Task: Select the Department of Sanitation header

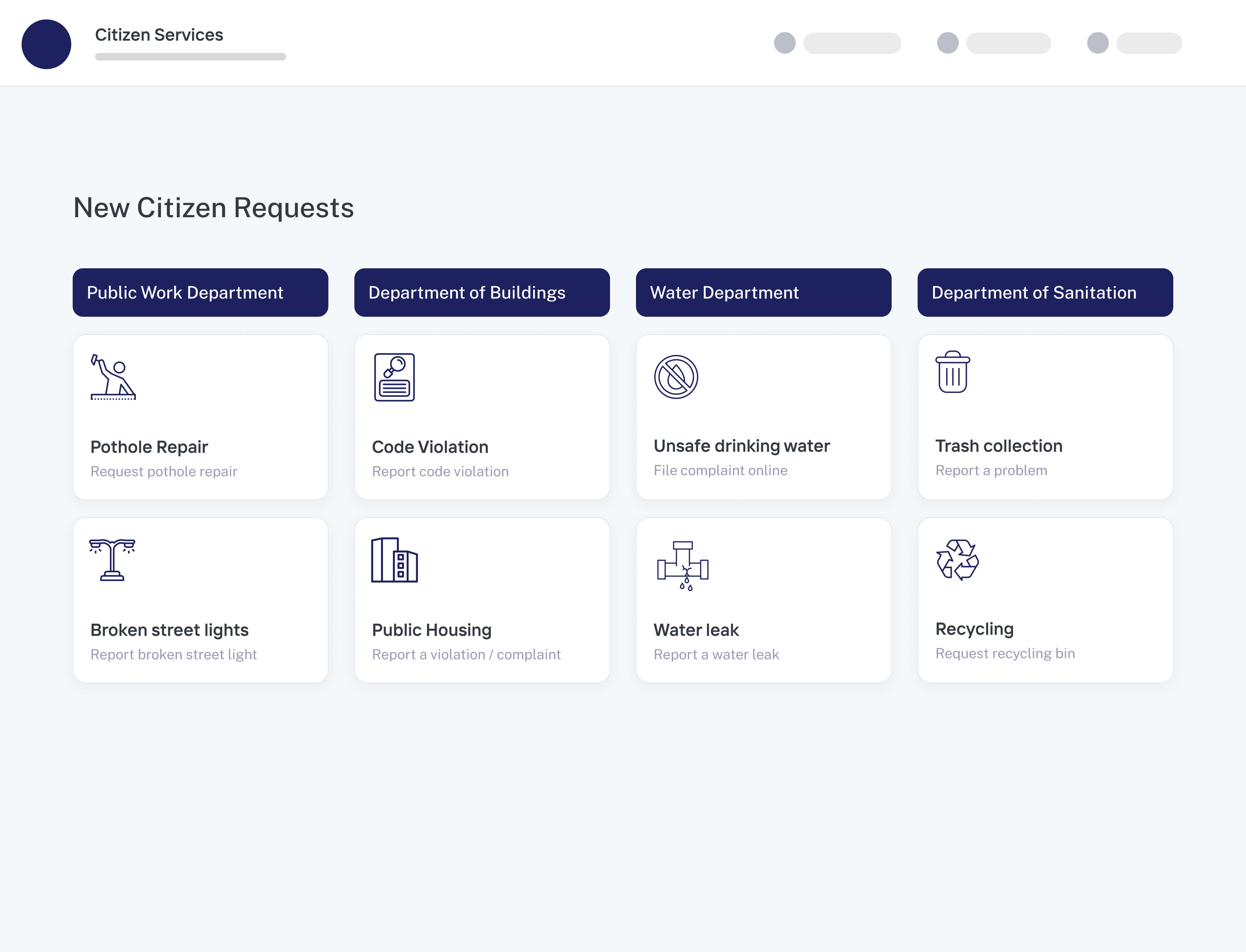Action: [1045, 293]
